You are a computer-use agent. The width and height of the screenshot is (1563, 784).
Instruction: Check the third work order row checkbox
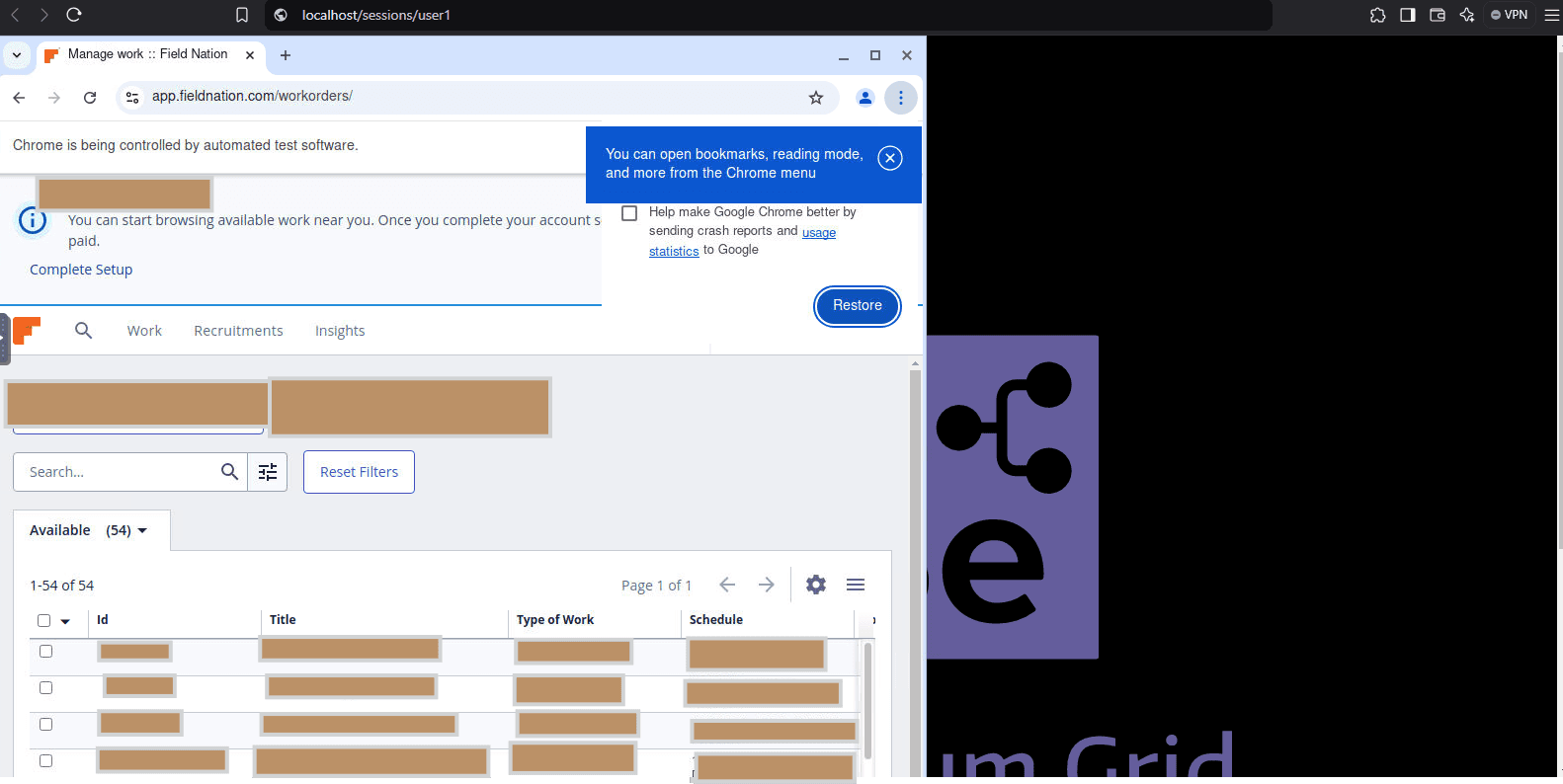[45, 725]
